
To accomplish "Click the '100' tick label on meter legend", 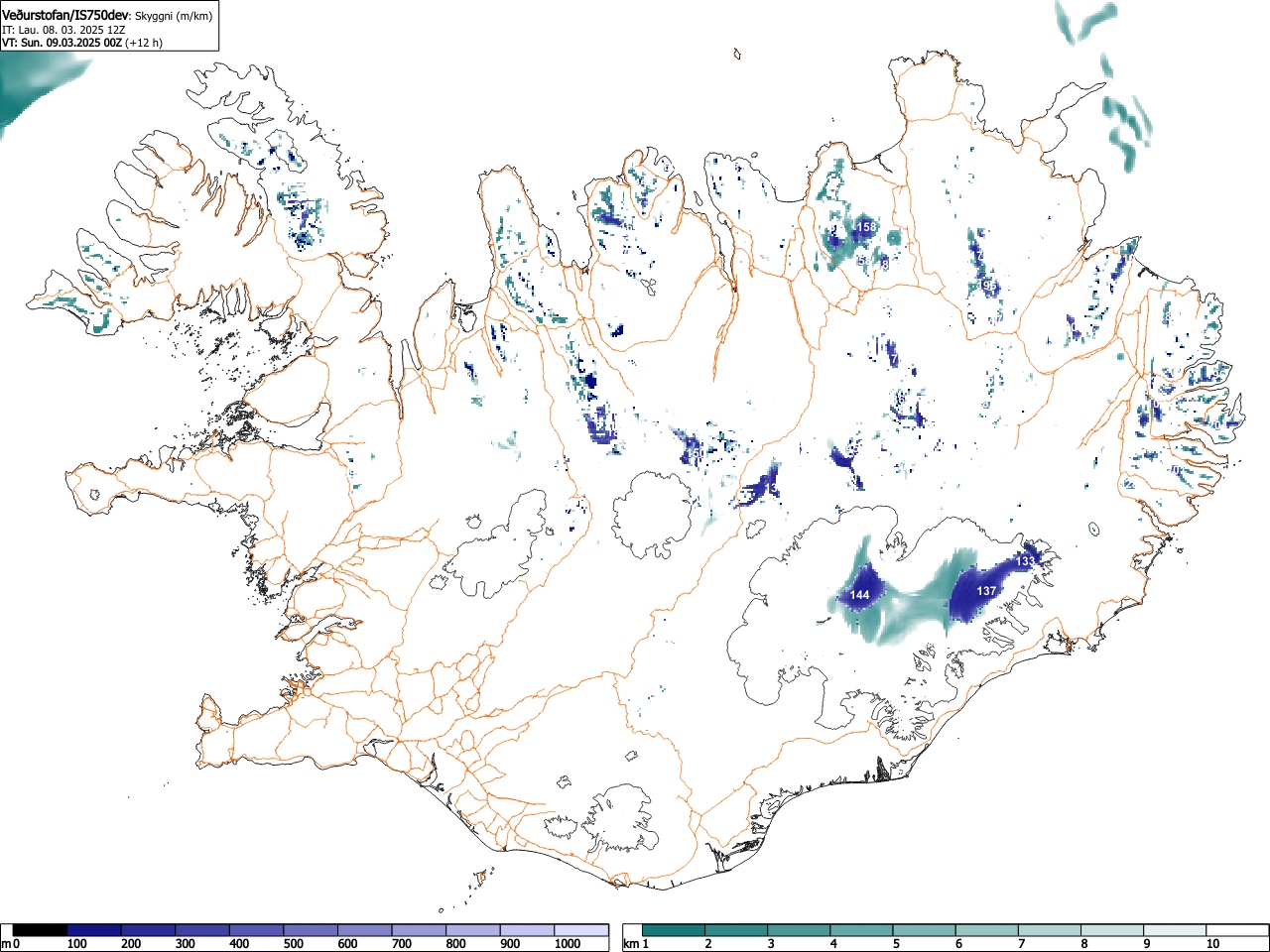I will point(76,944).
